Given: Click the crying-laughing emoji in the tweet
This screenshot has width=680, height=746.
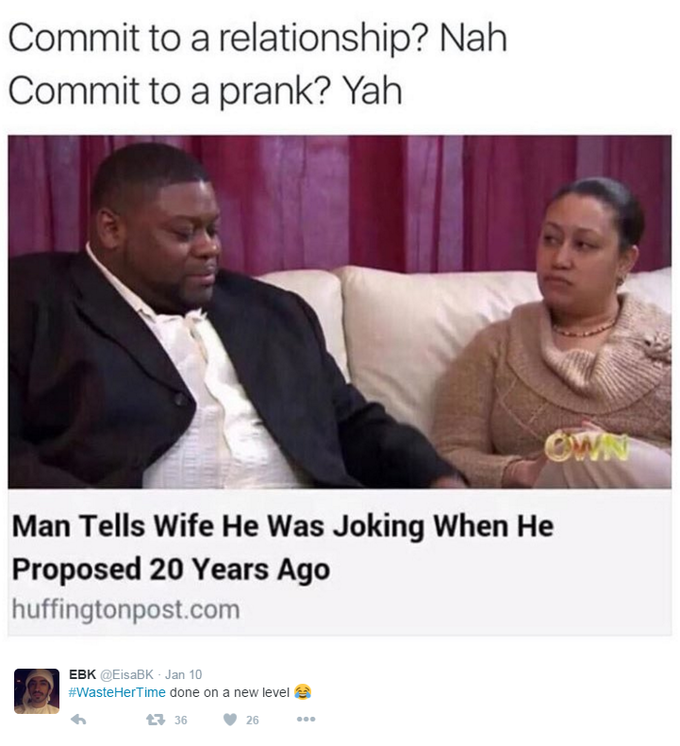Looking at the screenshot, I should tap(303, 691).
